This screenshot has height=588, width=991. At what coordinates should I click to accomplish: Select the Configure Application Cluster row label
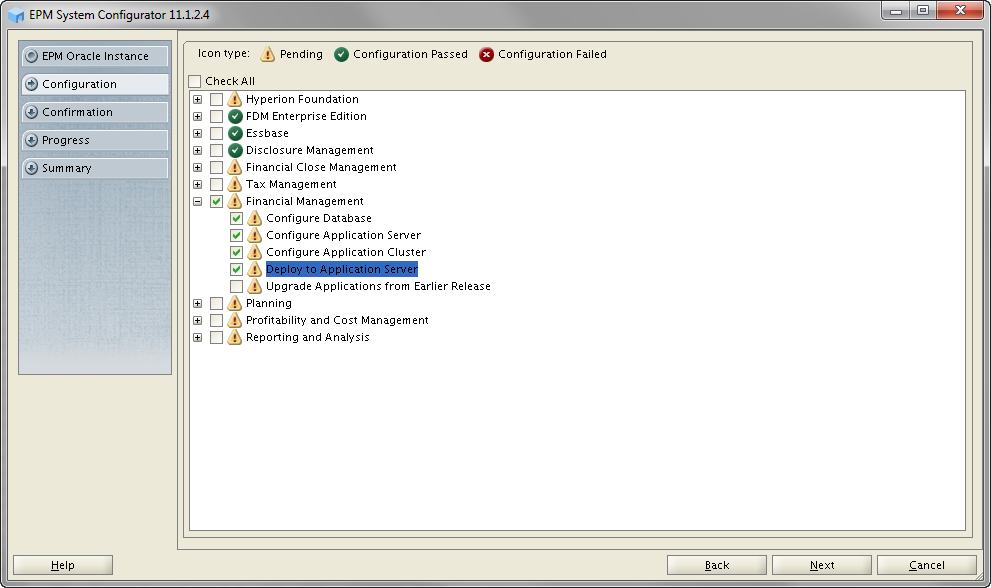click(x=346, y=252)
